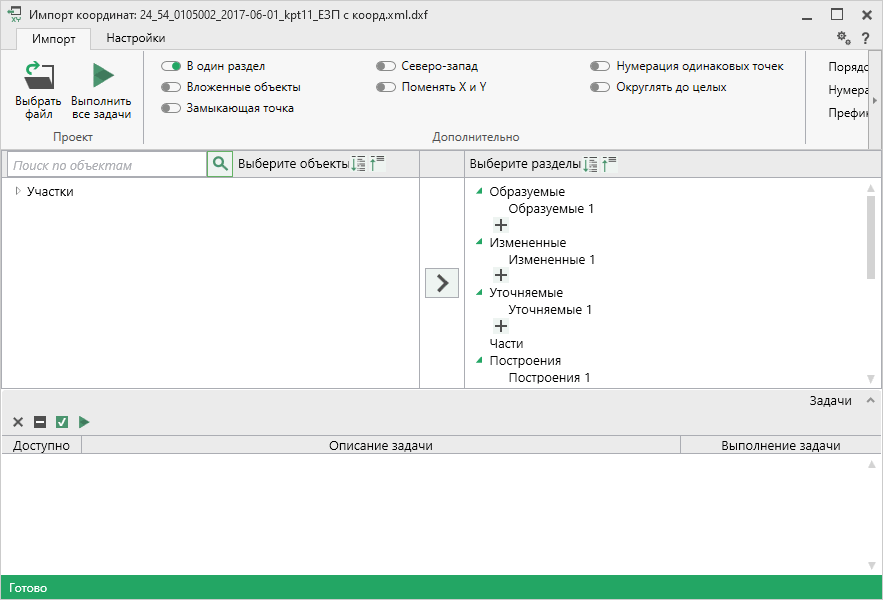
Task: Expand the Участки tree node
Action: point(18,191)
